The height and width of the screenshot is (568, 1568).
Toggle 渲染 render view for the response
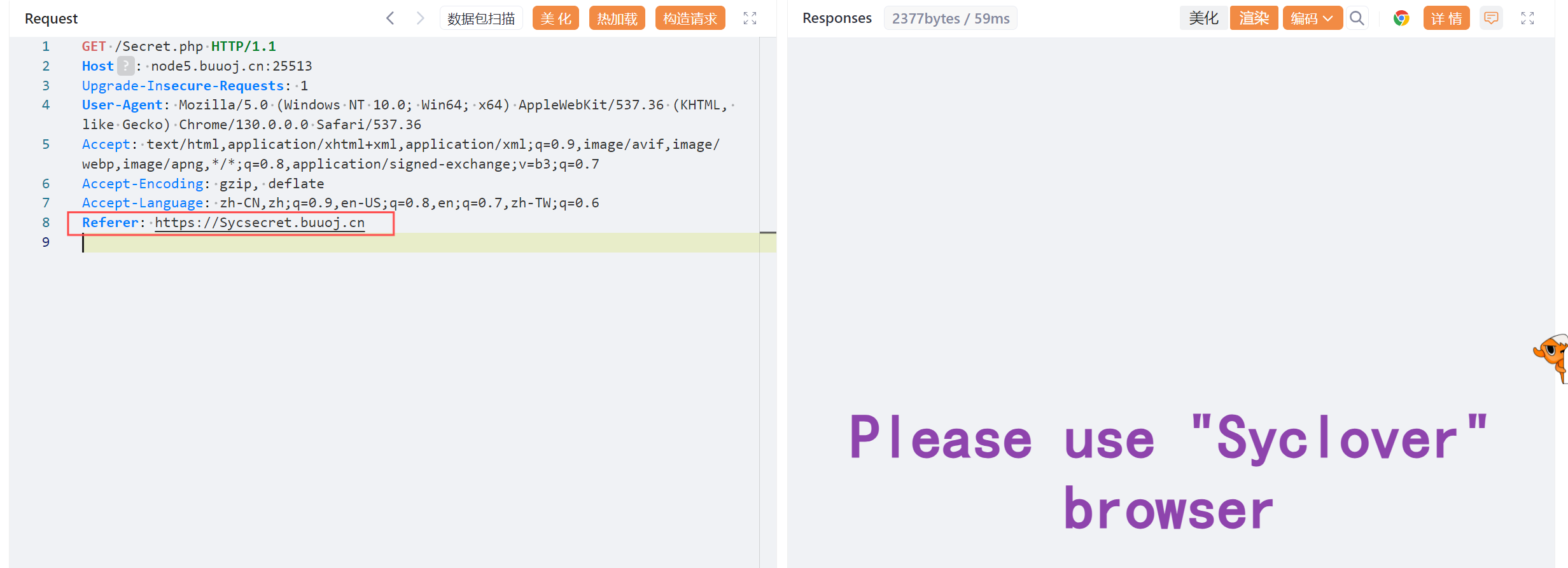click(x=1254, y=18)
